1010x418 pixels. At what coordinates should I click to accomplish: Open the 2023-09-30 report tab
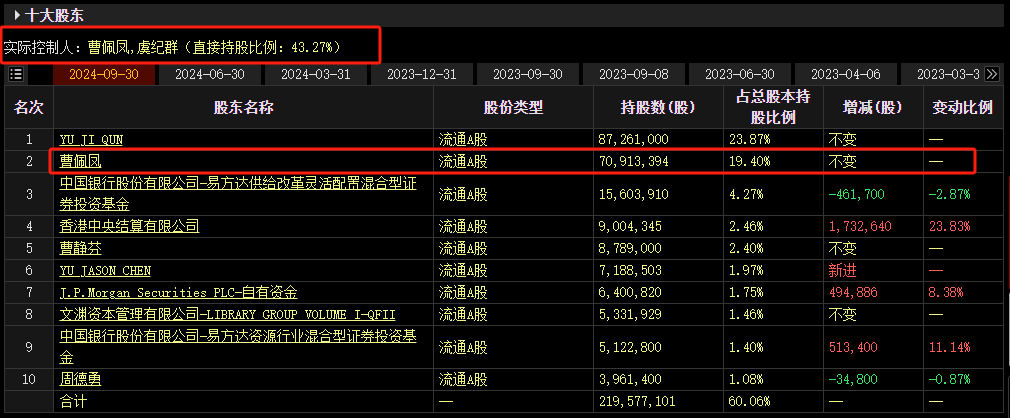(x=528, y=74)
